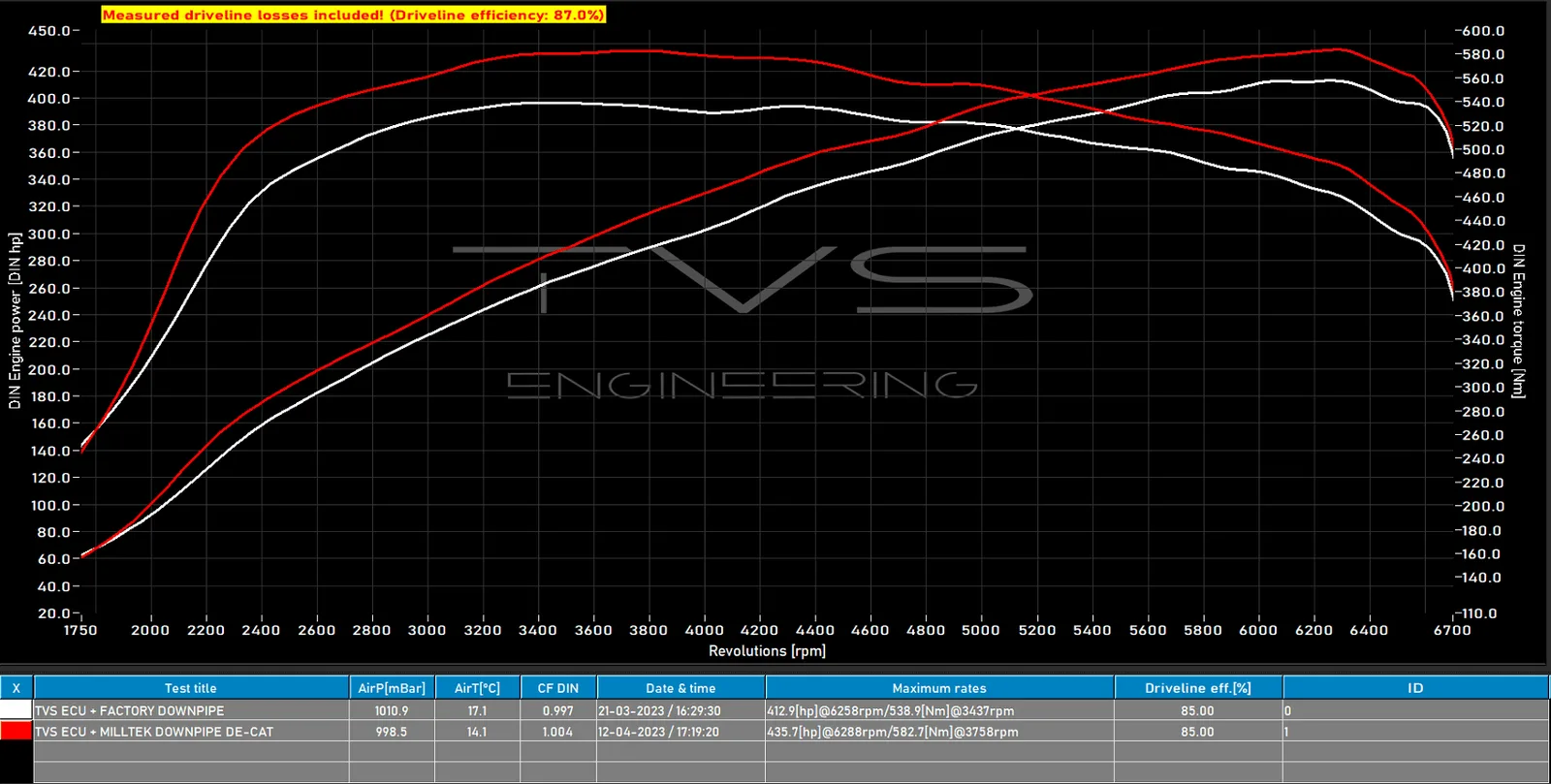The height and width of the screenshot is (784, 1551).
Task: Click the date cell 12-04-2023 / 17:19:20
Action: click(x=681, y=732)
